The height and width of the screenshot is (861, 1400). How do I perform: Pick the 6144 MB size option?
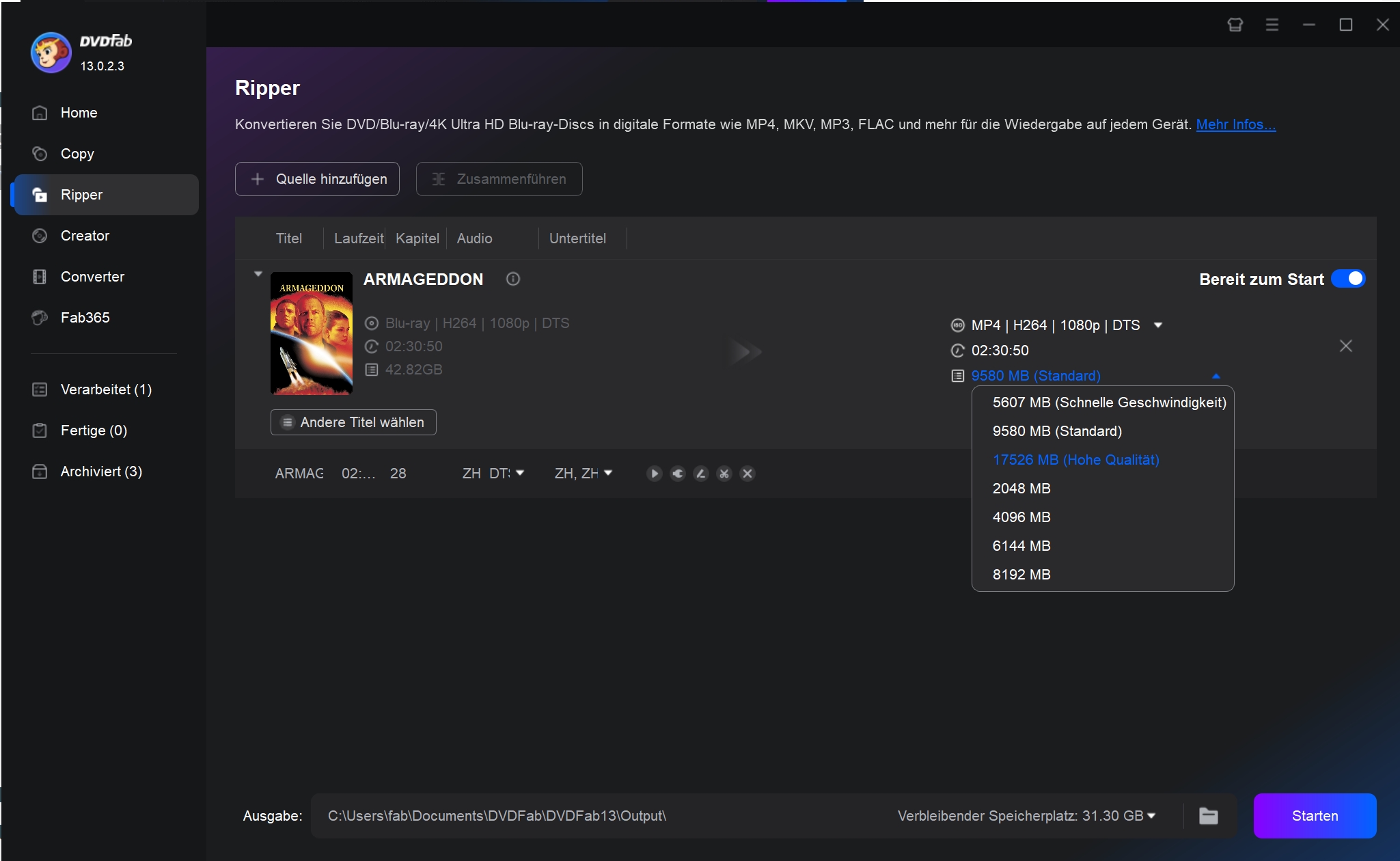[1103, 546]
